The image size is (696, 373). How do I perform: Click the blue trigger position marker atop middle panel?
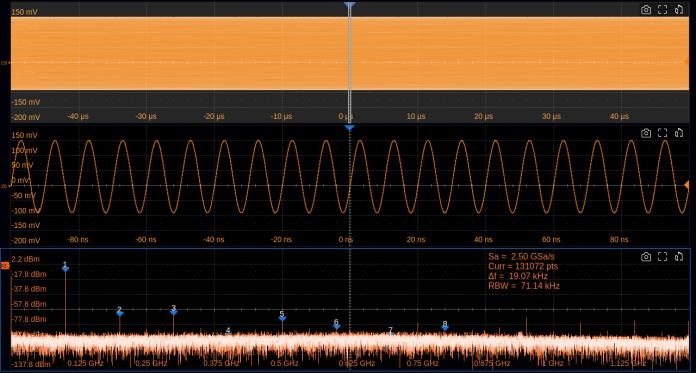pos(350,128)
